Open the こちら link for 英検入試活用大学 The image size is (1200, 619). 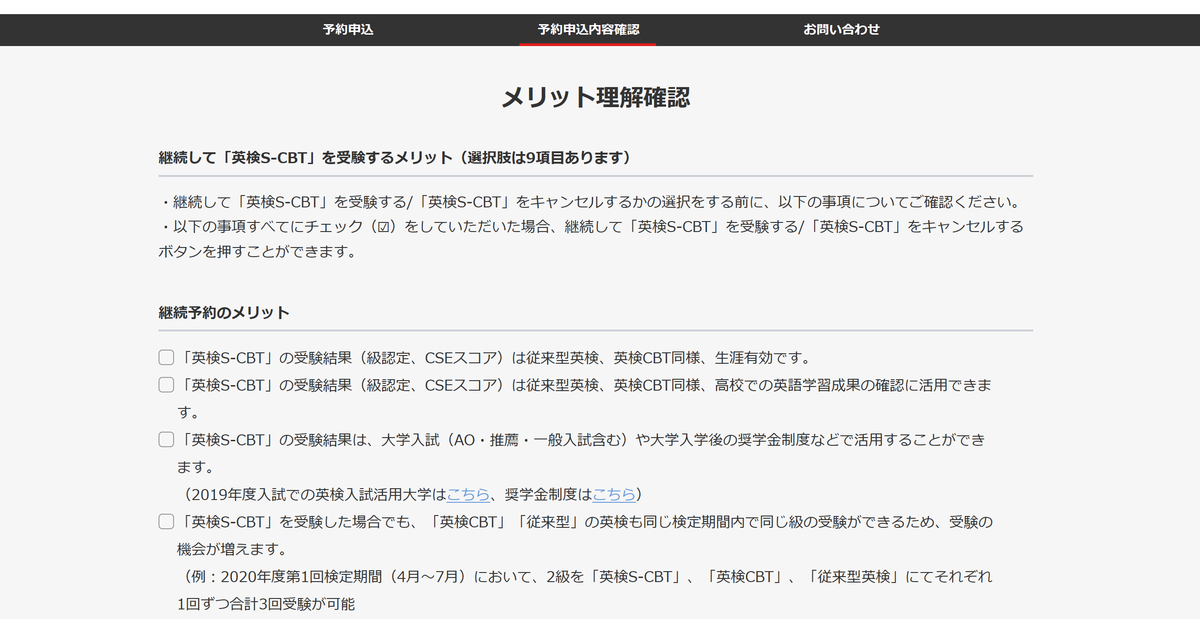[468, 494]
